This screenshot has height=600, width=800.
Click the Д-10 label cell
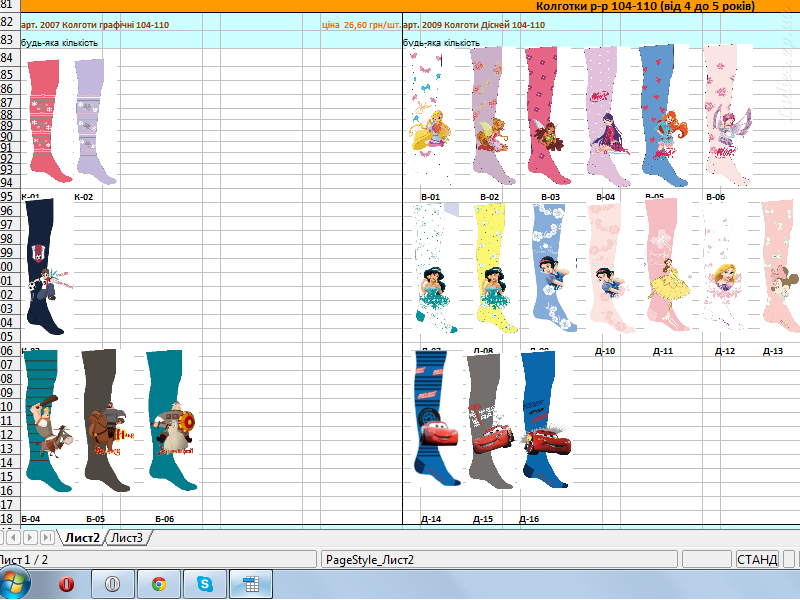[605, 351]
